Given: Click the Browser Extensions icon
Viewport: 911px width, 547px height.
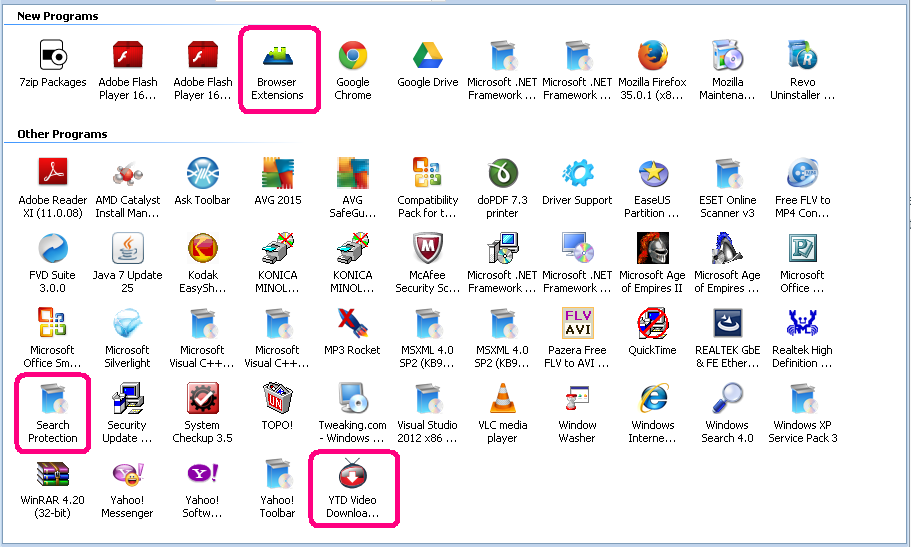Looking at the screenshot, I should coord(278,55).
